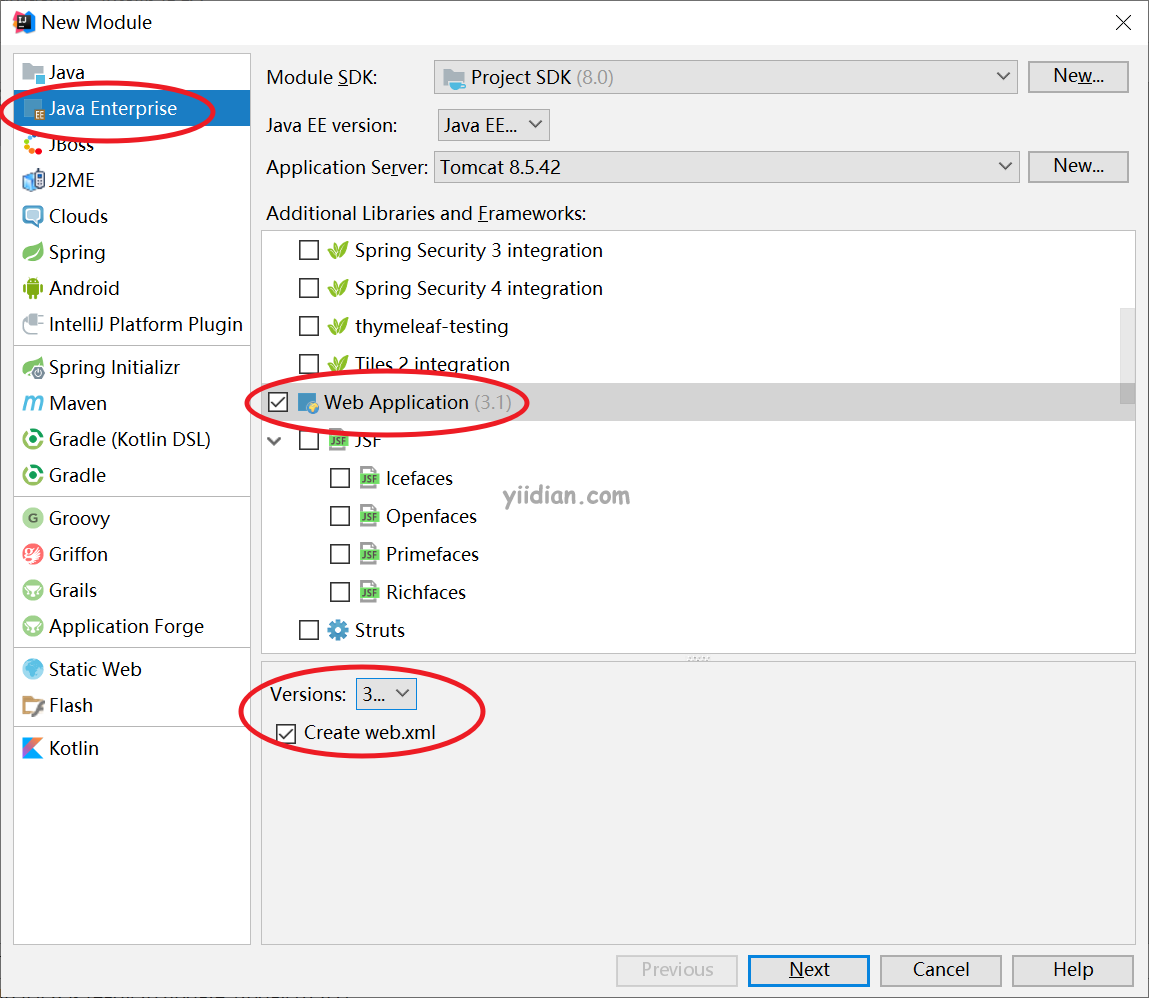Open the Help button
The height and width of the screenshot is (998, 1149).
pyautogui.click(x=1073, y=970)
